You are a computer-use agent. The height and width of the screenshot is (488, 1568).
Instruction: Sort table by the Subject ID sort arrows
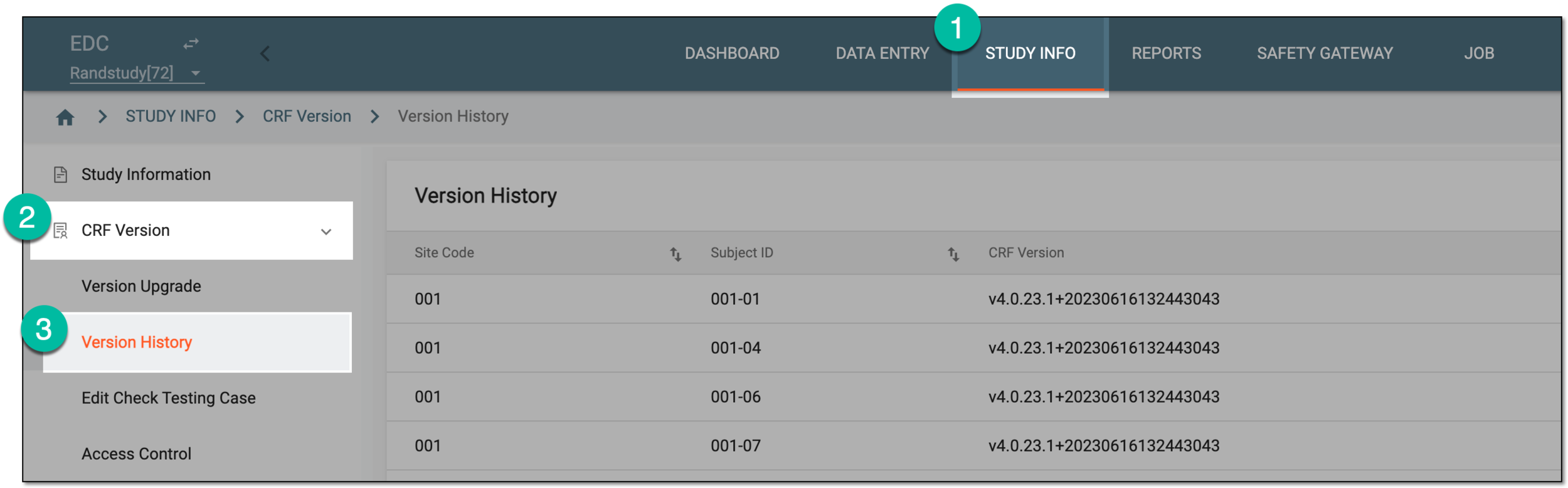point(953,254)
